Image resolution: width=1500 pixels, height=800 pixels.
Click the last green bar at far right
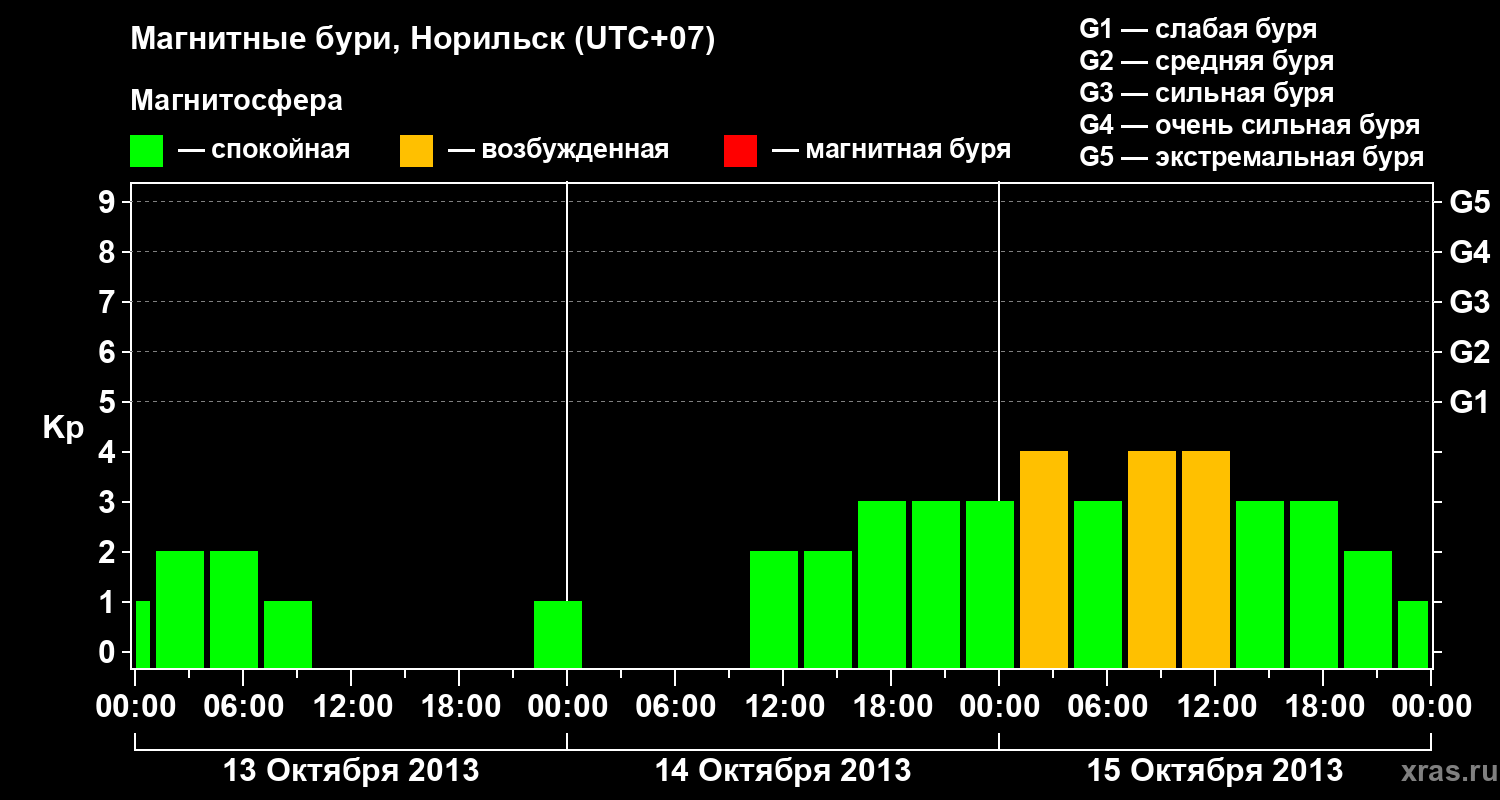1413,634
